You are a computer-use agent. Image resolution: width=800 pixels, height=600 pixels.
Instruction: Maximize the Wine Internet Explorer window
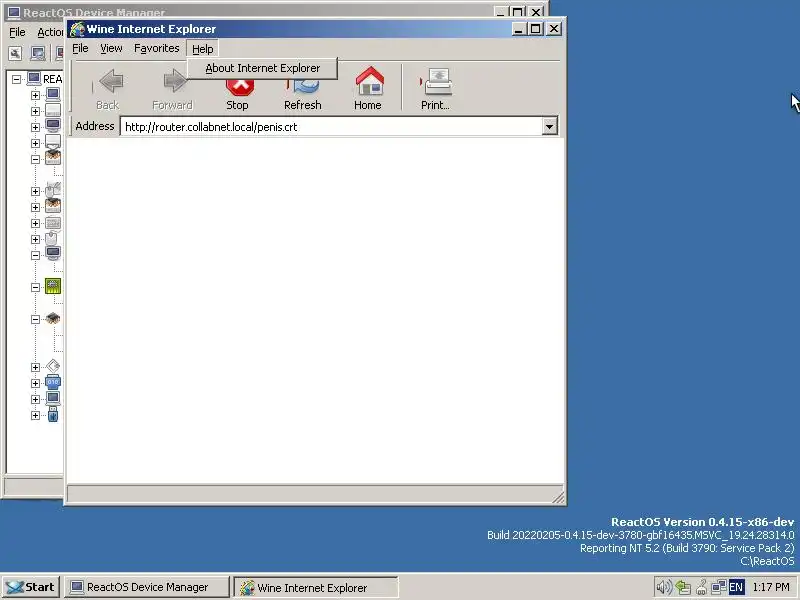pos(535,29)
